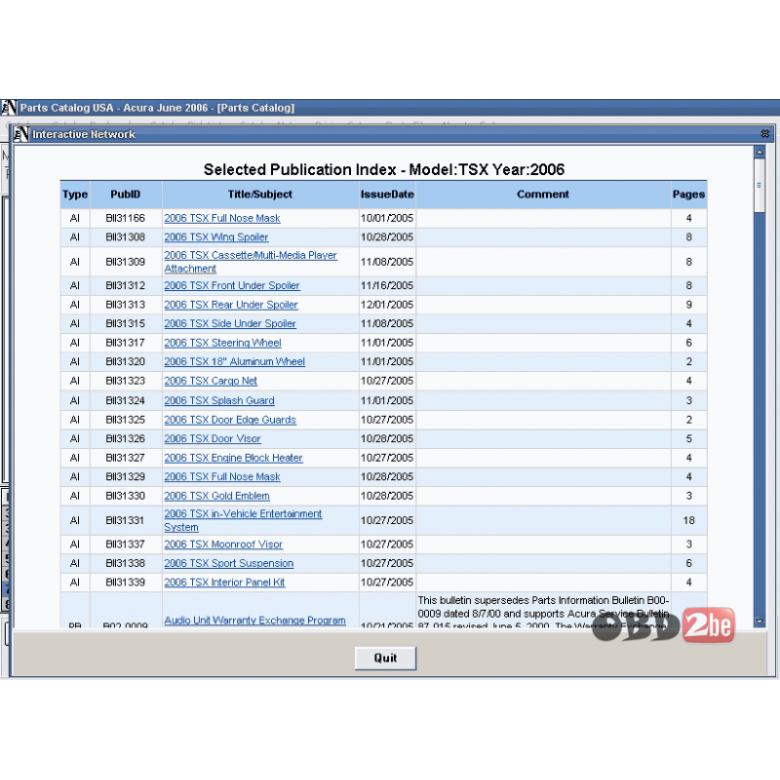Click the vertical scrollbar thumb
This screenshot has height=780, width=780.
[759, 185]
